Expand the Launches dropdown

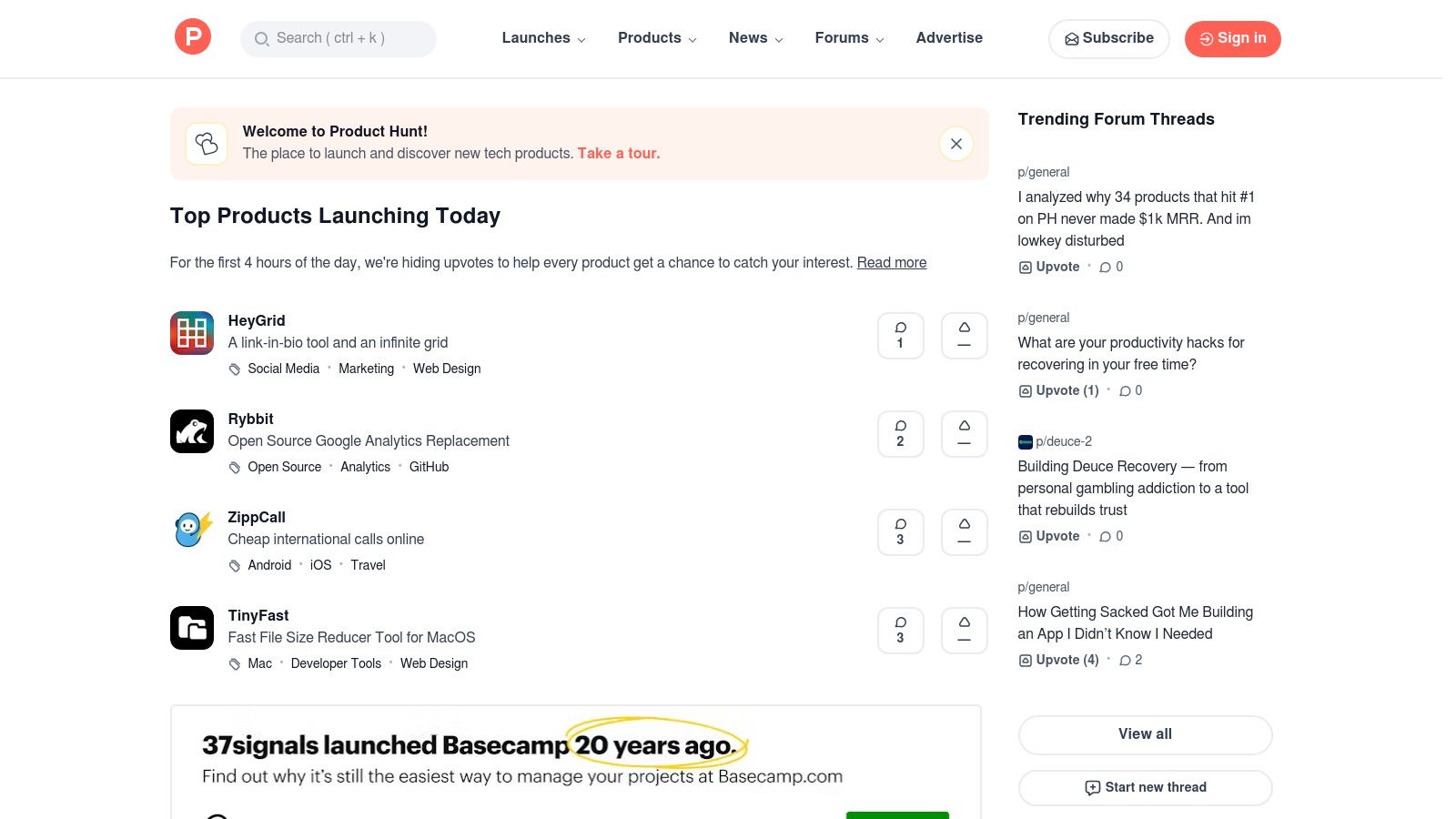click(543, 38)
